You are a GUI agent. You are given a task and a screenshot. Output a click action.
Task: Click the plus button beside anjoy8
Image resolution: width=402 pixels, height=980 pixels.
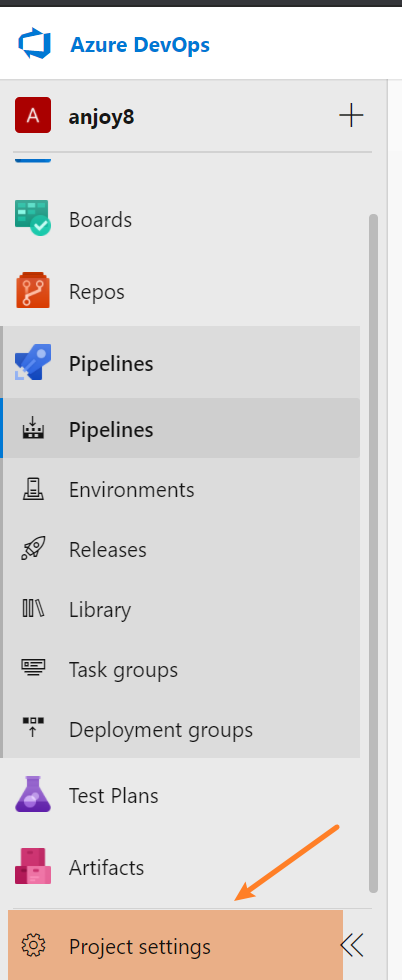(x=351, y=116)
